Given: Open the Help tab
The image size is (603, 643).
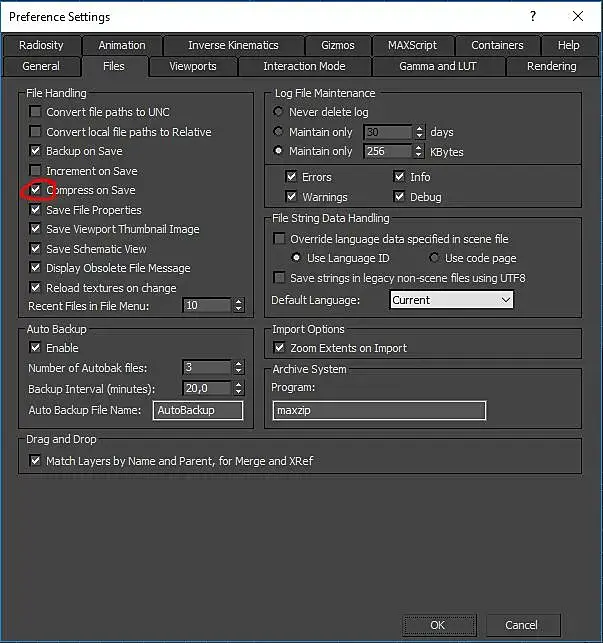Looking at the screenshot, I should point(569,45).
